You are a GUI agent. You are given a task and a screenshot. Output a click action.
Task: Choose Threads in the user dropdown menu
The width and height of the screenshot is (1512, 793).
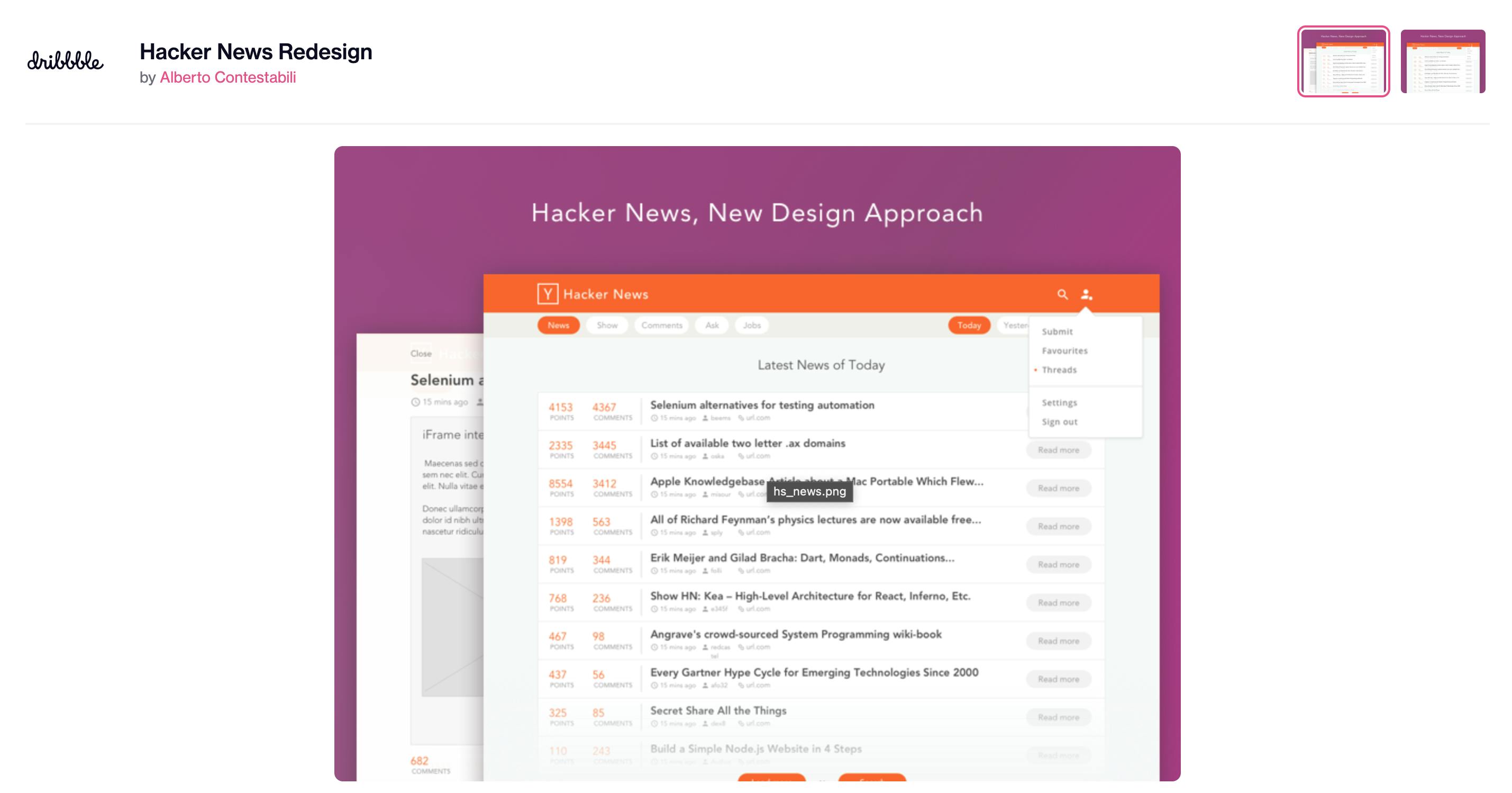pyautogui.click(x=1059, y=370)
